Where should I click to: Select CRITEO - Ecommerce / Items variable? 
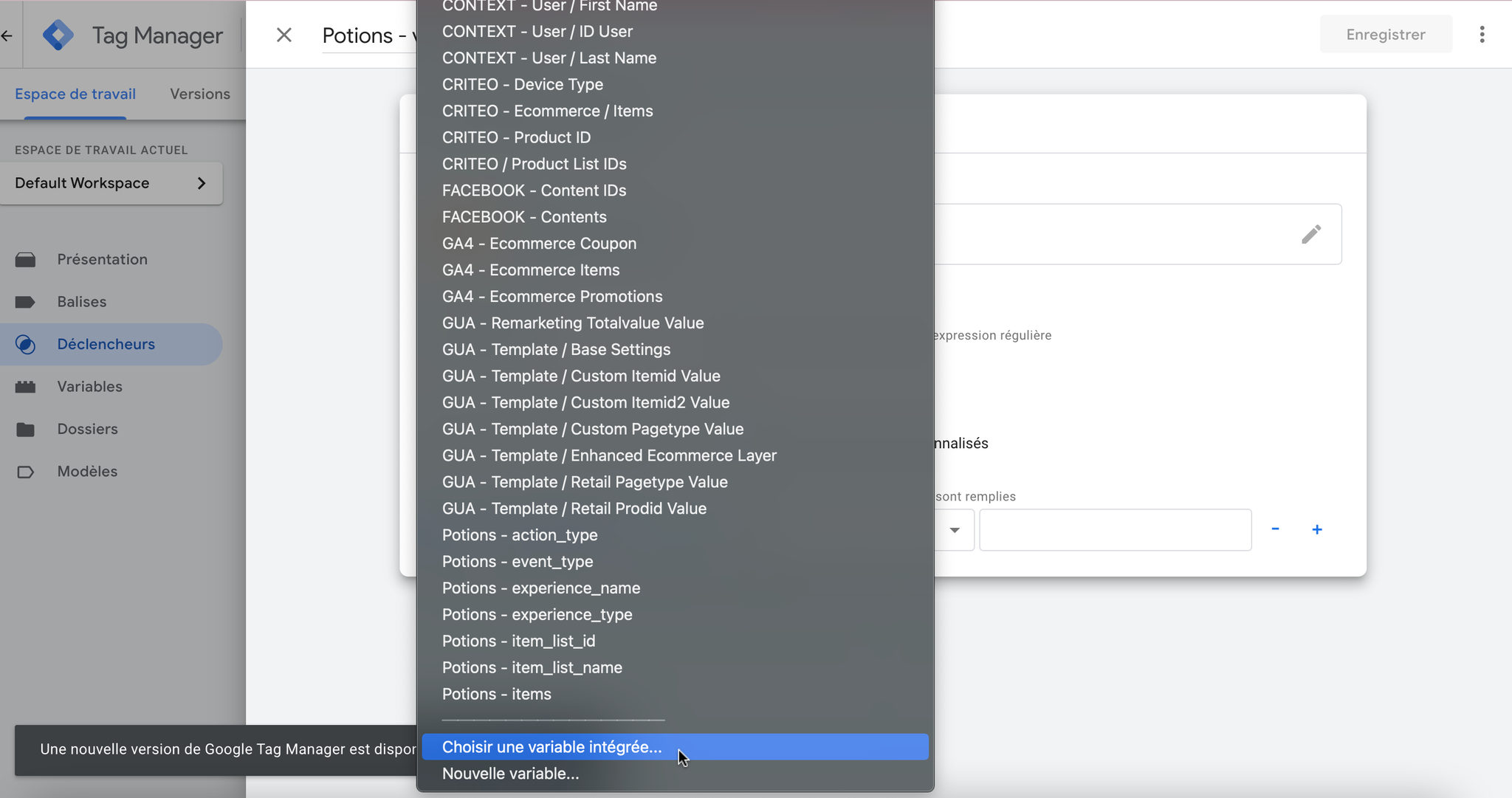[x=676, y=111]
